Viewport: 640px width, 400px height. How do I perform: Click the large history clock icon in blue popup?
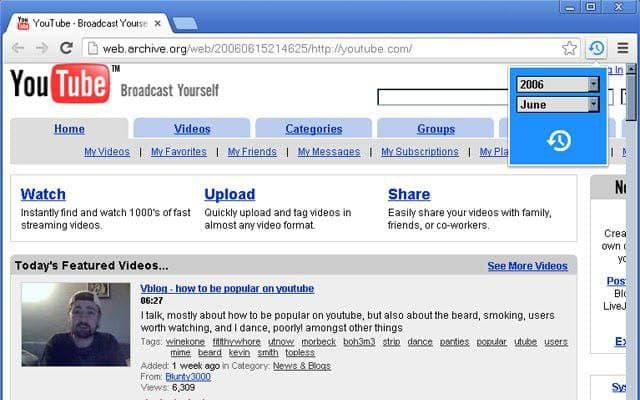pyautogui.click(x=559, y=140)
